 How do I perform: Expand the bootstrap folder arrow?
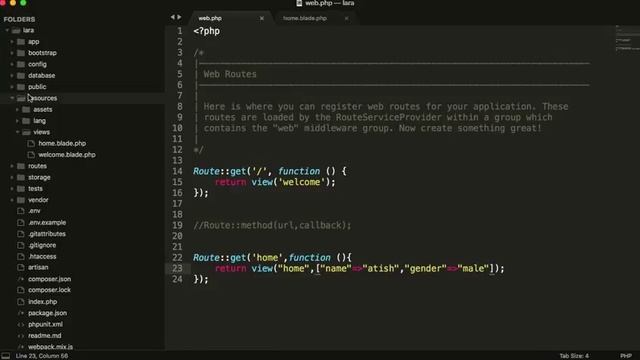coord(12,53)
